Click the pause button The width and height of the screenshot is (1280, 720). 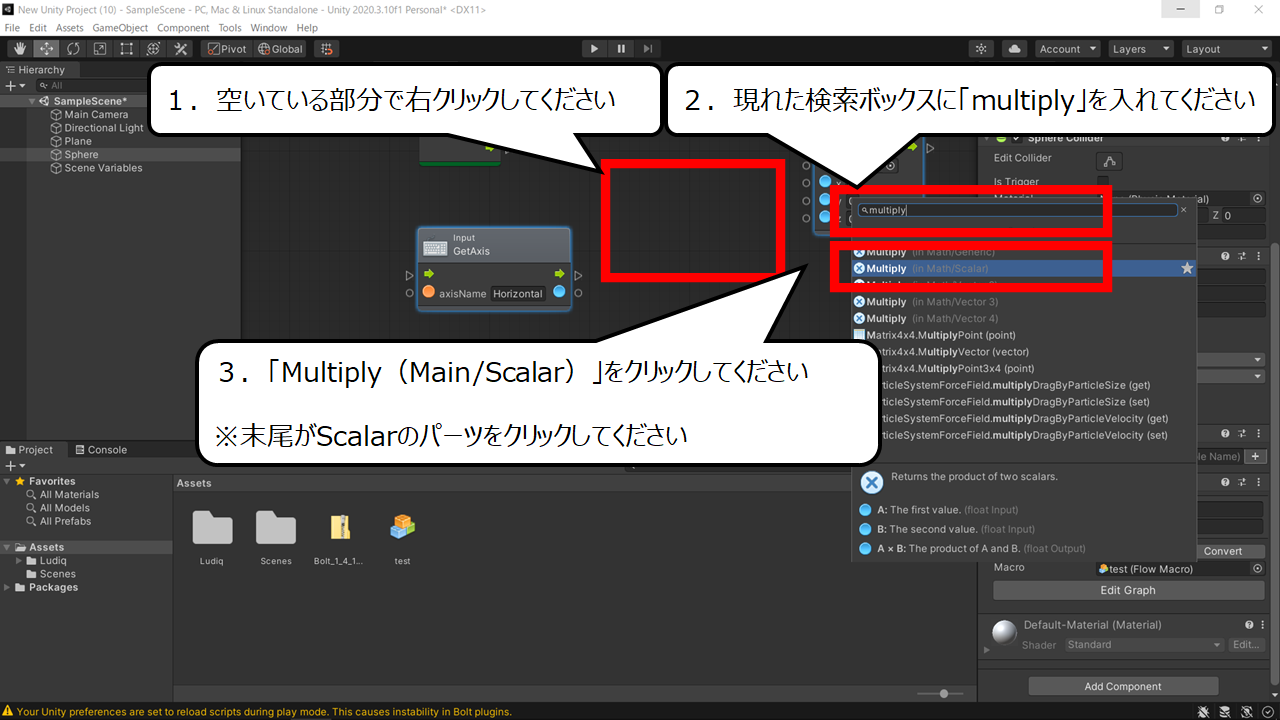tap(621, 48)
